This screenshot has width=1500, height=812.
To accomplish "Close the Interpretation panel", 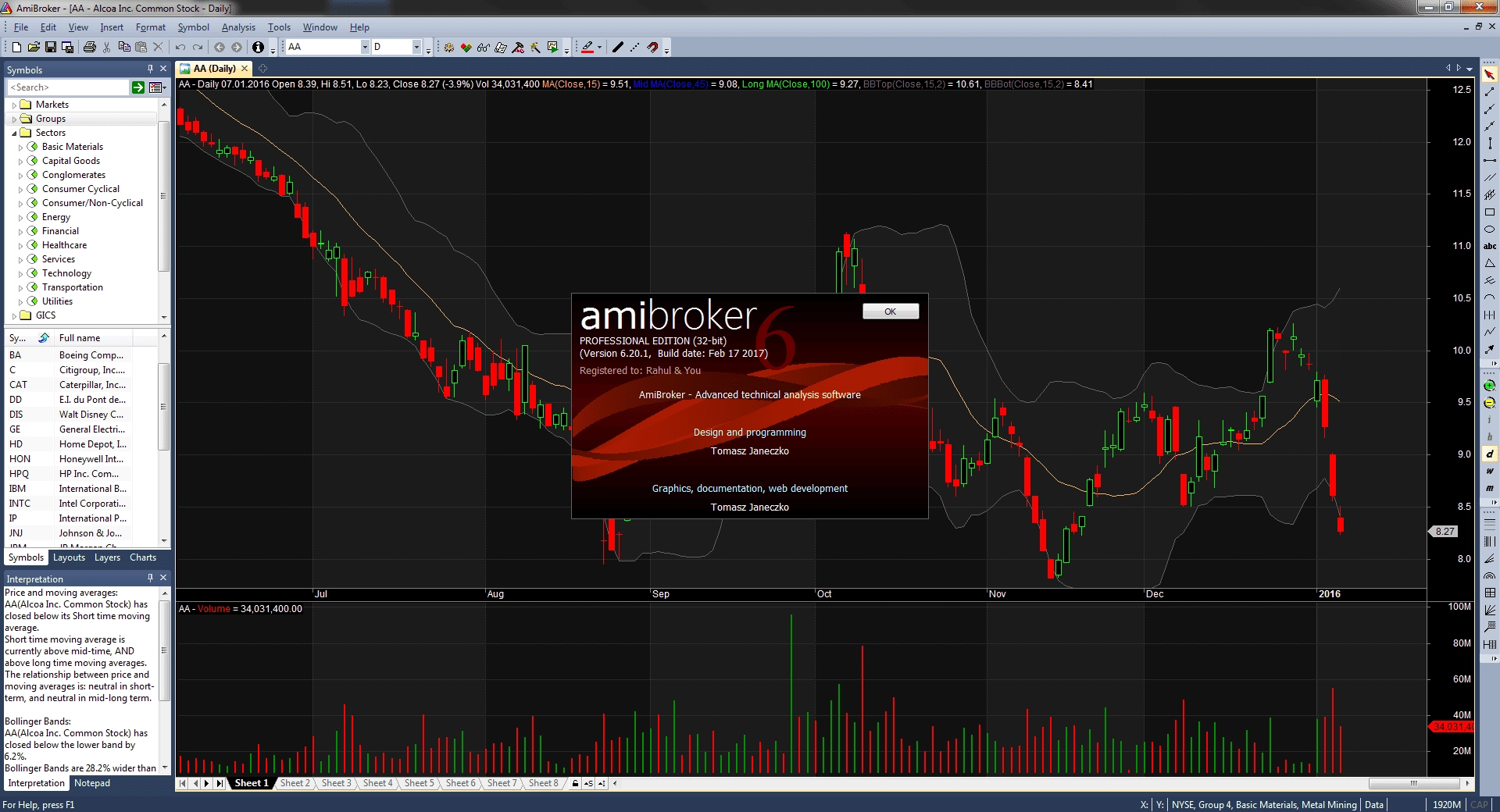I will [x=163, y=578].
